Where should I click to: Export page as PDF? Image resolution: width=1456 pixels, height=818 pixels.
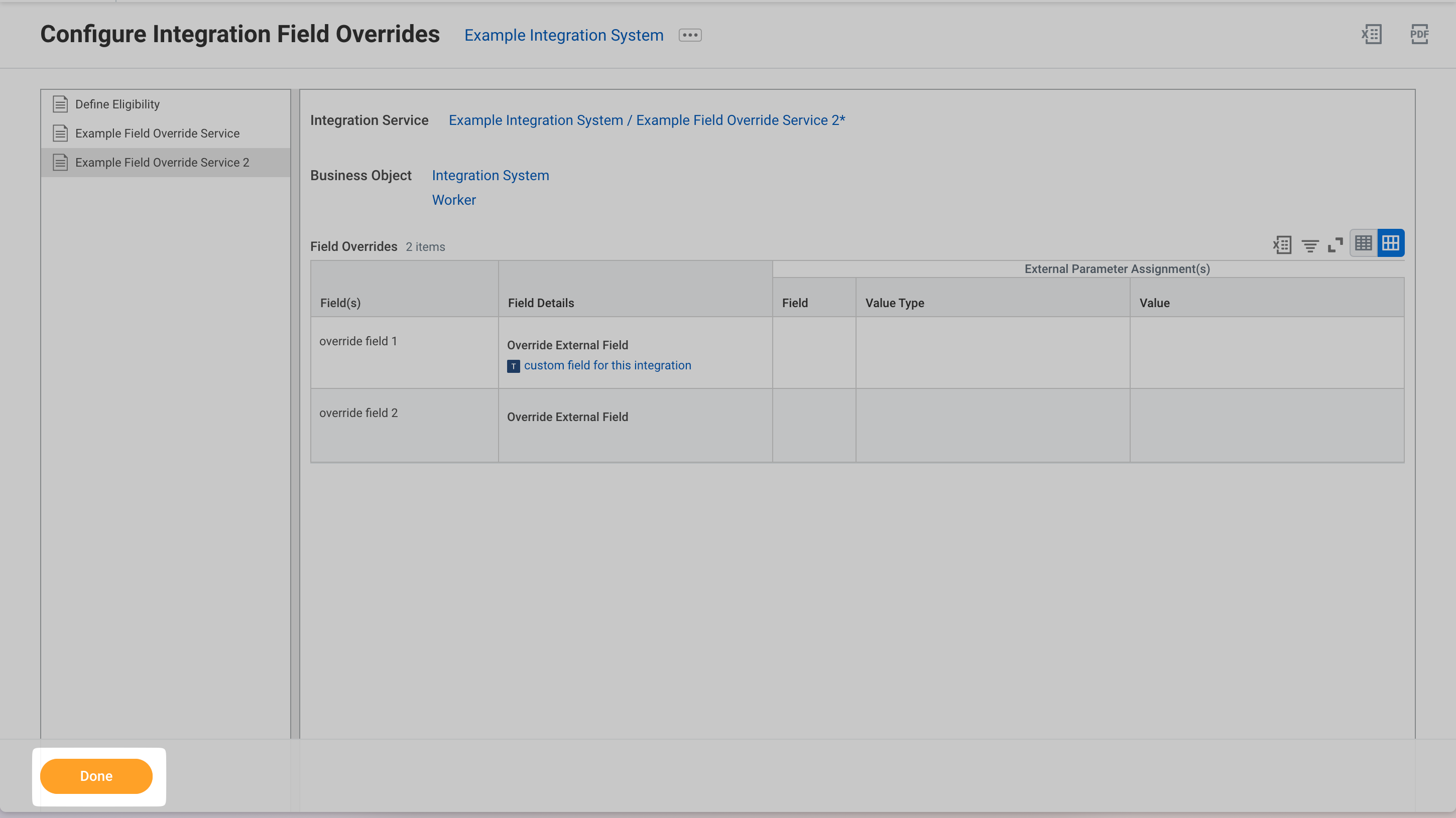pos(1419,35)
